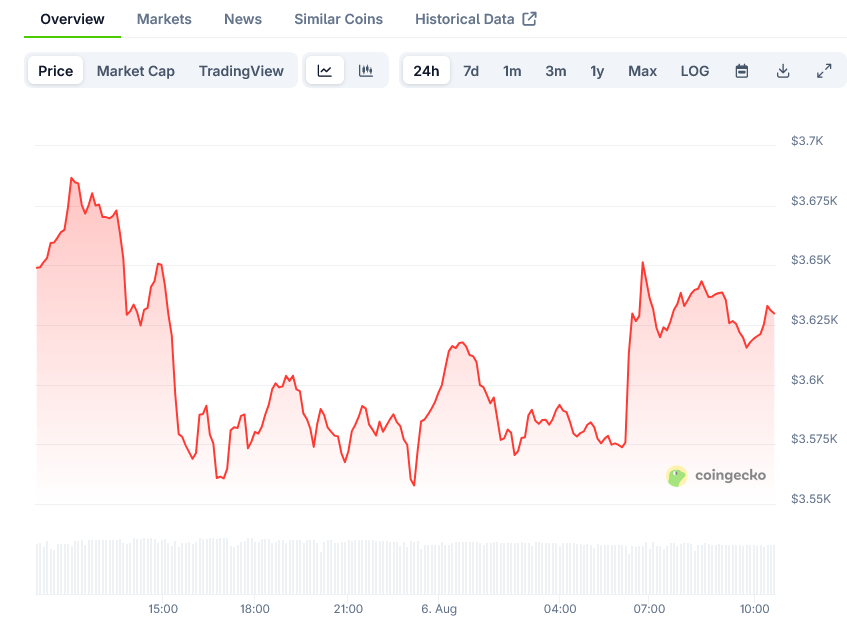Viewport: 847px width, 625px height.
Task: Select the Overview tab
Action: tap(72, 19)
